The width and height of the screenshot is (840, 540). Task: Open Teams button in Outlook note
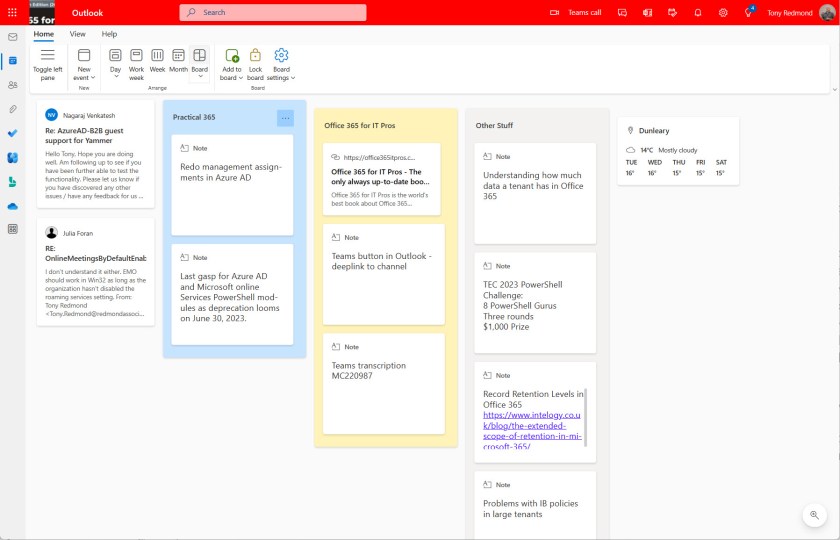click(384, 274)
